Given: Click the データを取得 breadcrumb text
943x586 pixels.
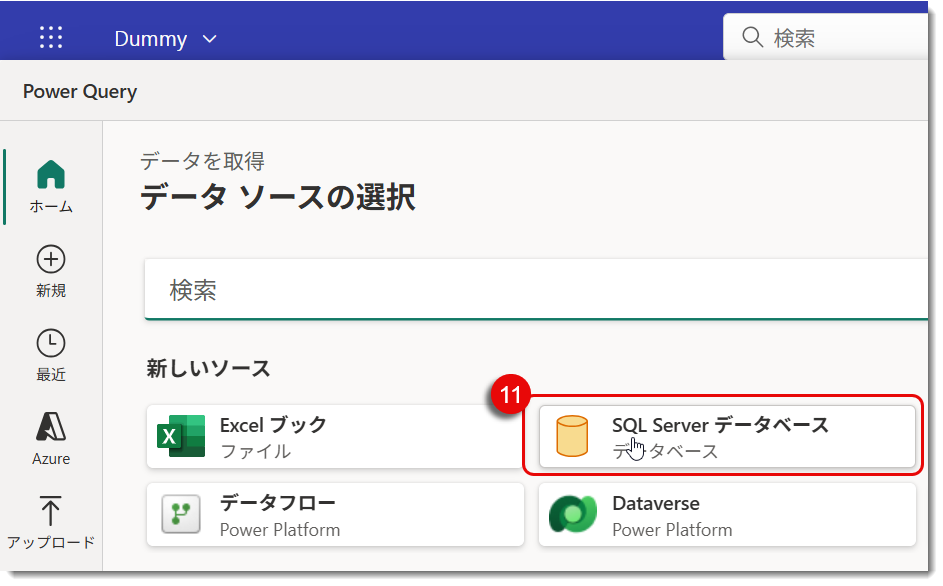Looking at the screenshot, I should [x=203, y=161].
